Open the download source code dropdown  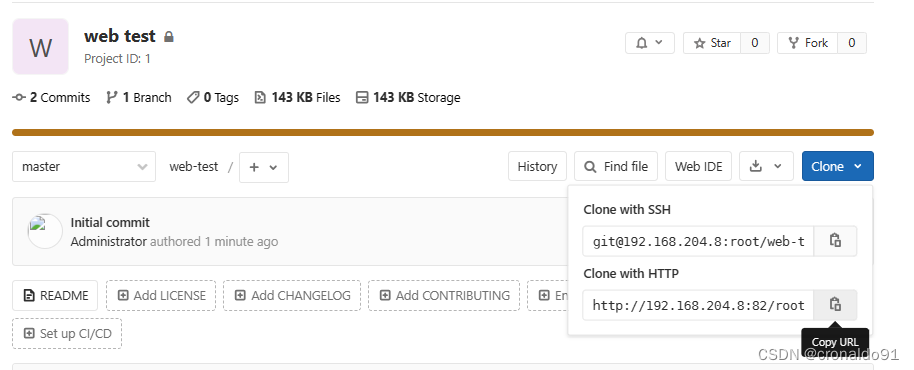[766, 167]
